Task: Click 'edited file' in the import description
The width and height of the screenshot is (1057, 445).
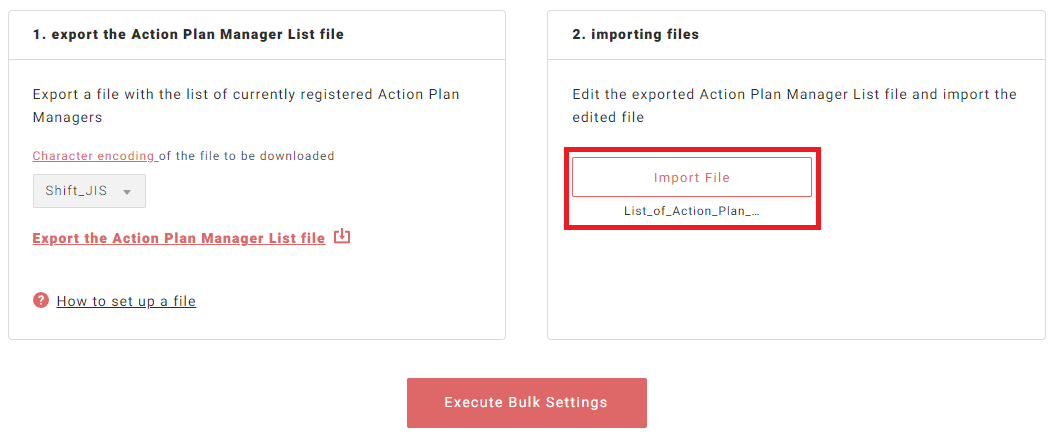Action: [608, 117]
